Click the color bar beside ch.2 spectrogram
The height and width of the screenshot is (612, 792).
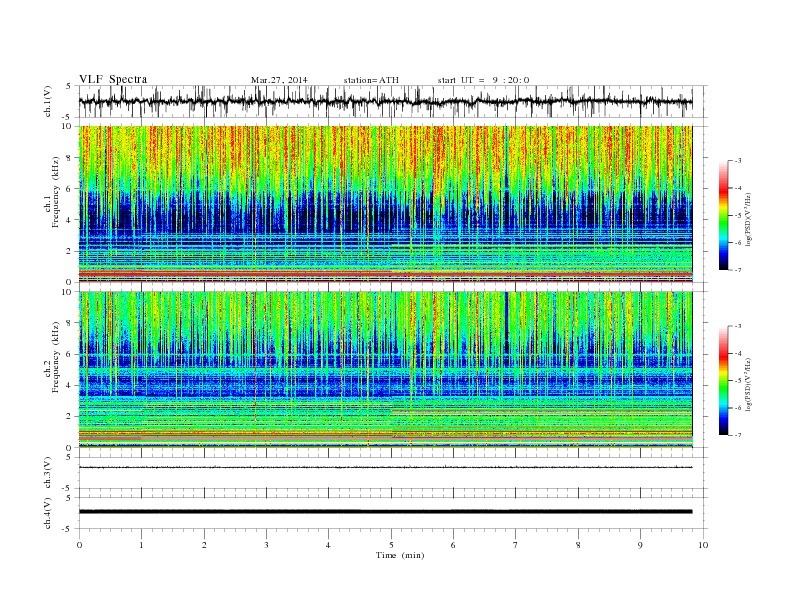[723, 381]
